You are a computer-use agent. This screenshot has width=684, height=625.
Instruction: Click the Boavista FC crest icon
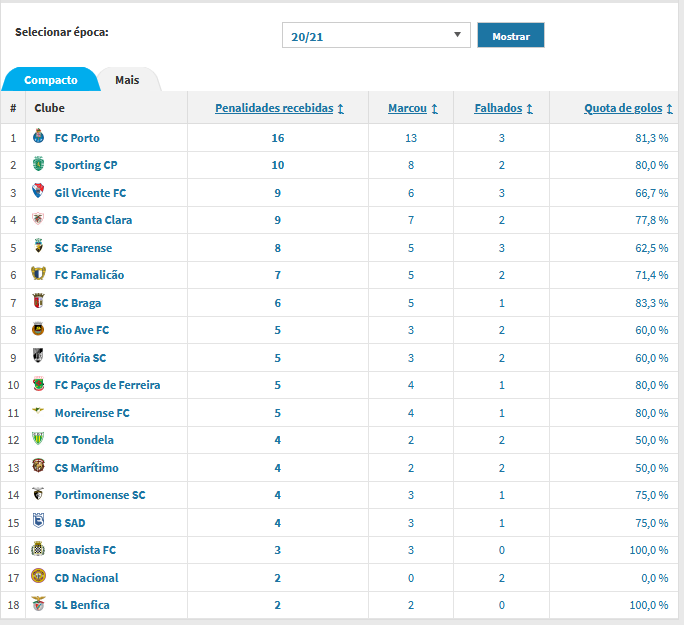tap(38, 549)
